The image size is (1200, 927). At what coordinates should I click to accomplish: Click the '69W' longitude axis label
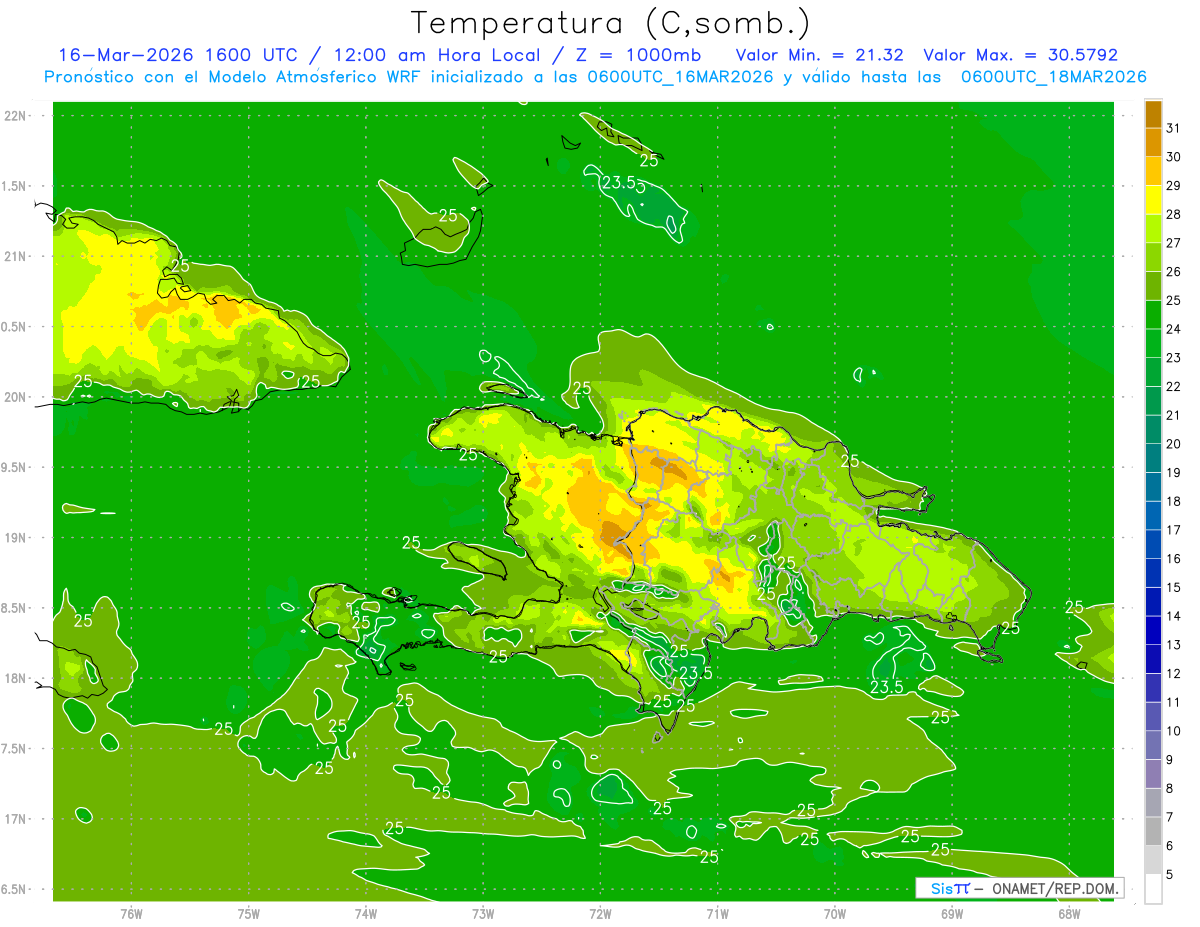click(x=951, y=913)
